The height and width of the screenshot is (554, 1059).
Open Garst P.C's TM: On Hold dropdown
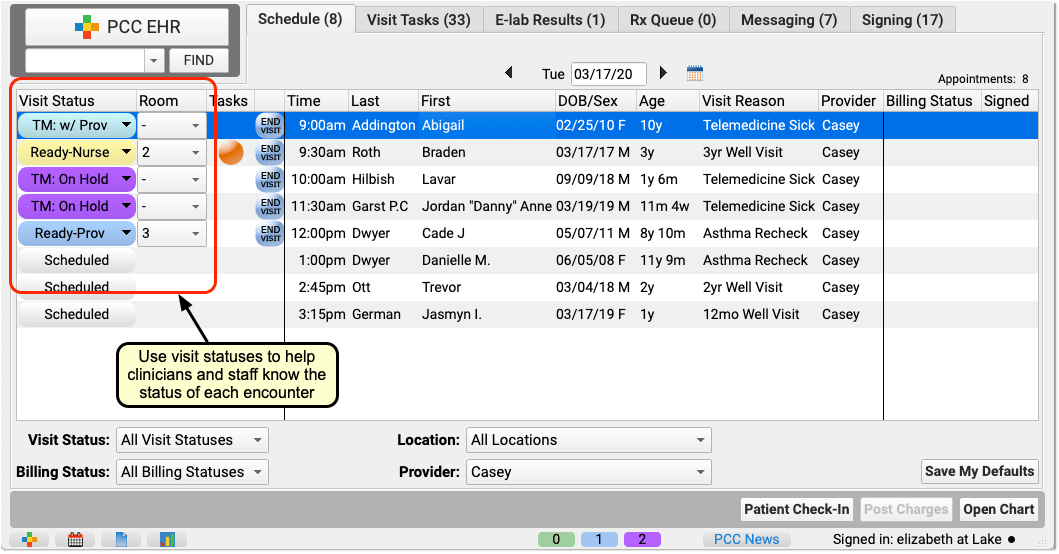76,207
